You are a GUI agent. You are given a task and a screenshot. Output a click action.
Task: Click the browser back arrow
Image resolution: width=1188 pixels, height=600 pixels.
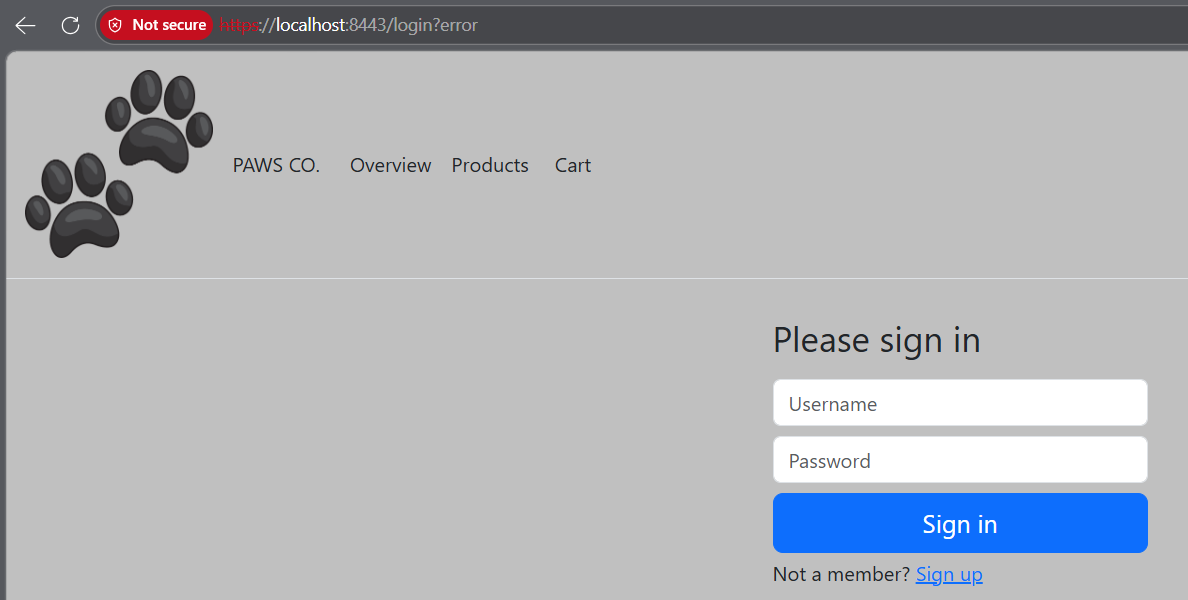point(26,25)
